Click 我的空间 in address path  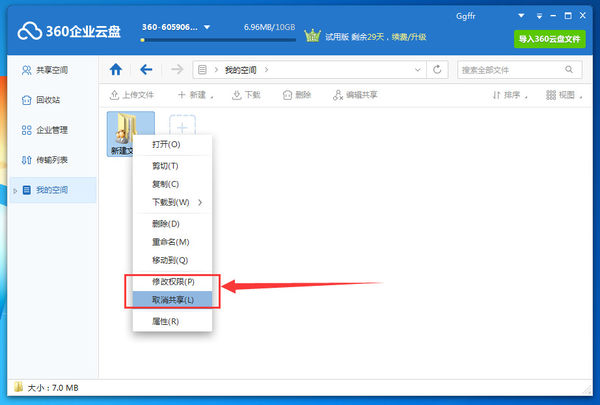tap(240, 70)
